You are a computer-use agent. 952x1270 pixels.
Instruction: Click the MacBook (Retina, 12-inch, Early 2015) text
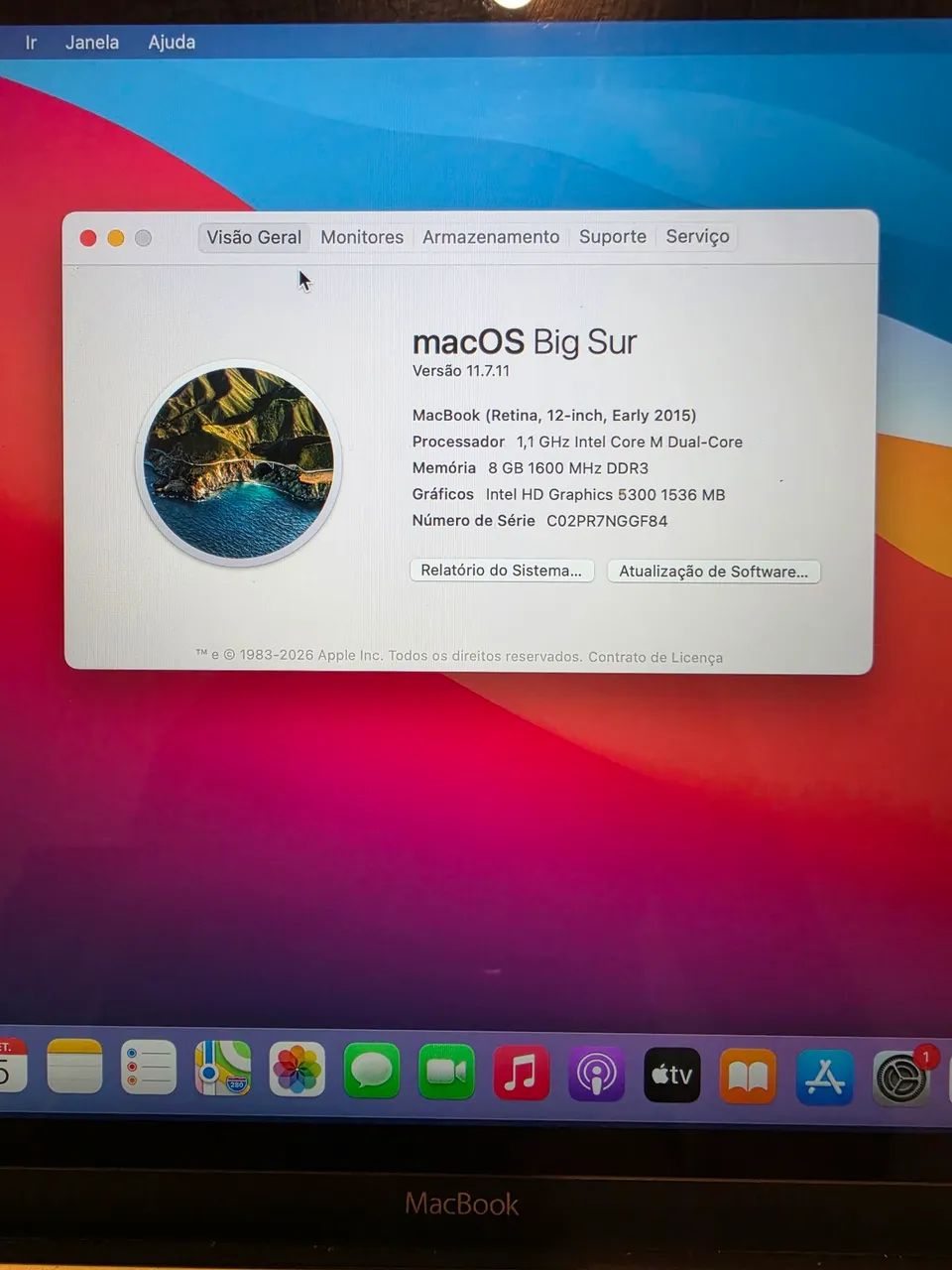point(554,416)
